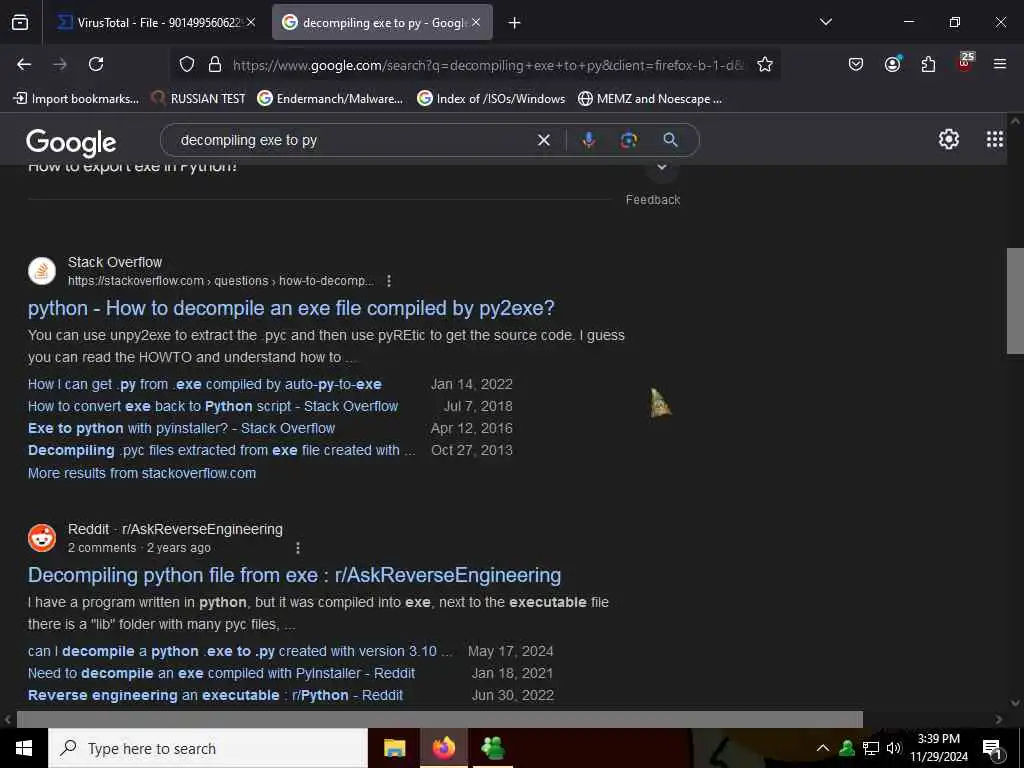1024x768 pixels.
Task: Submit search with magnifier icon
Action: [671, 140]
